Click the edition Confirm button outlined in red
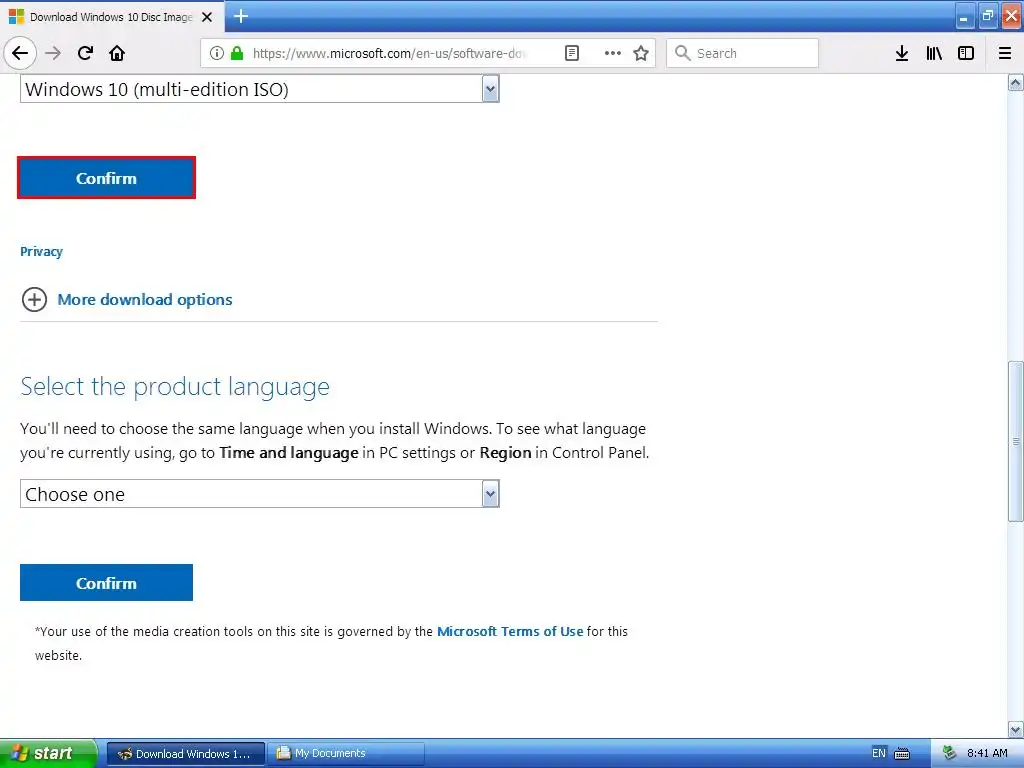Image resolution: width=1024 pixels, height=768 pixels. point(106,178)
